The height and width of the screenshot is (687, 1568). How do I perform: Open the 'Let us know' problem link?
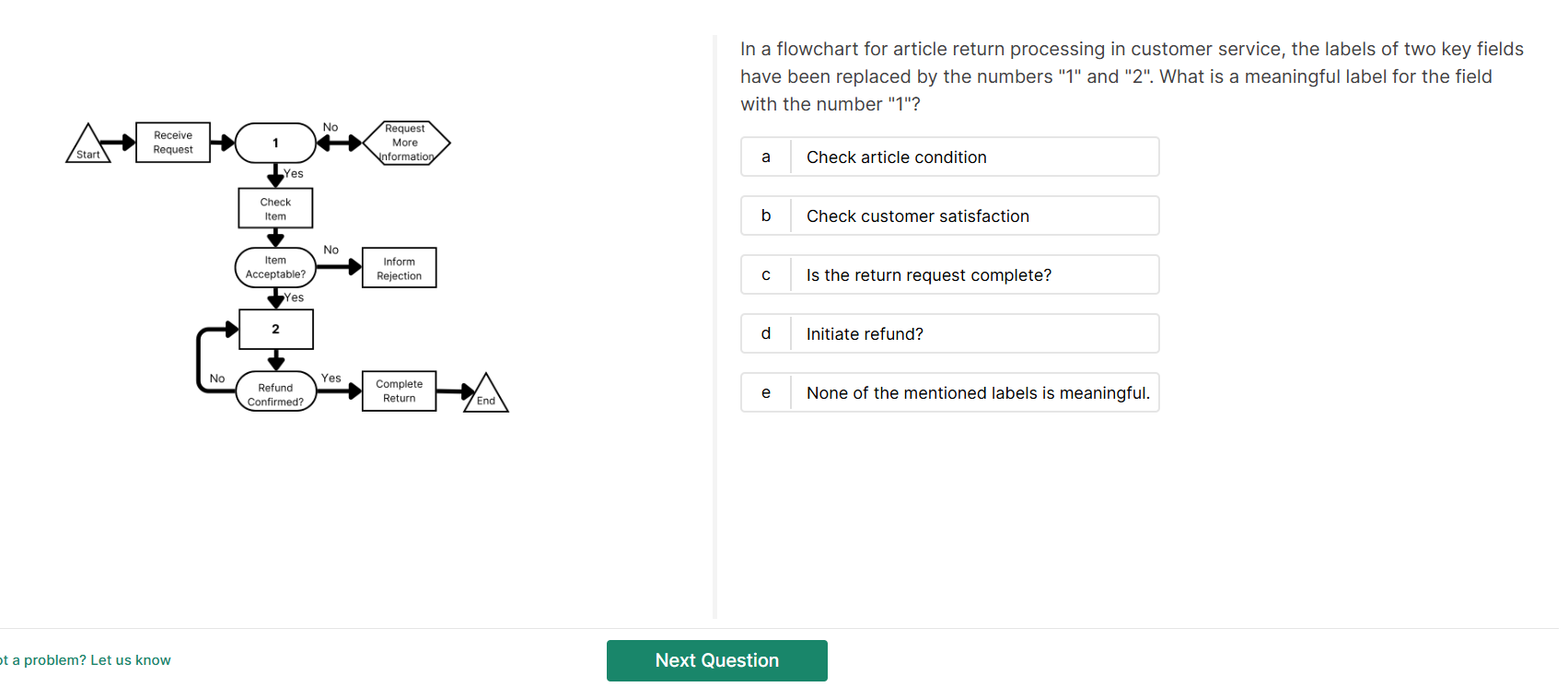coord(130,660)
